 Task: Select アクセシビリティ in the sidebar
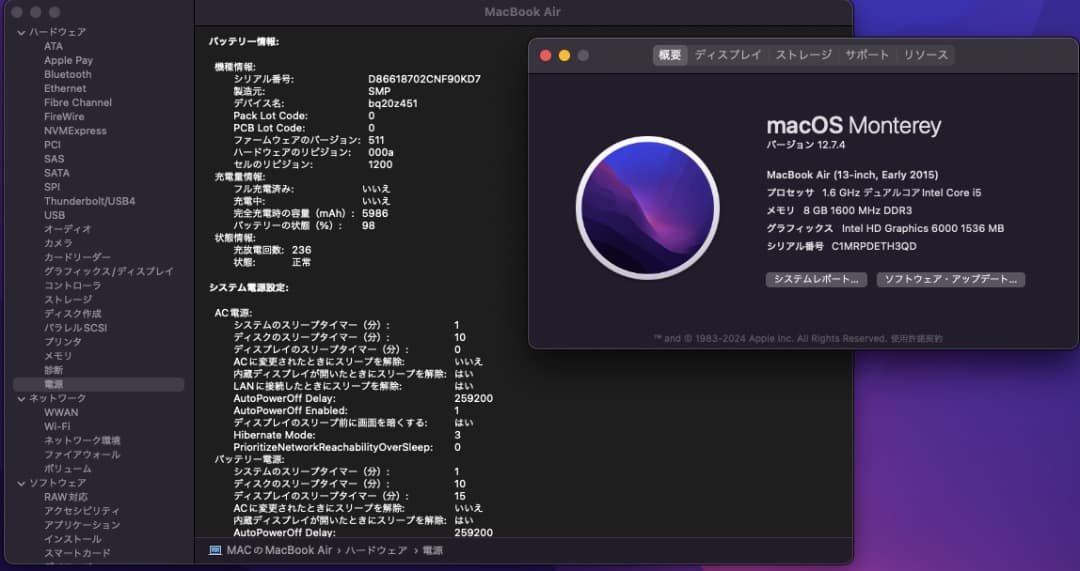(82, 511)
